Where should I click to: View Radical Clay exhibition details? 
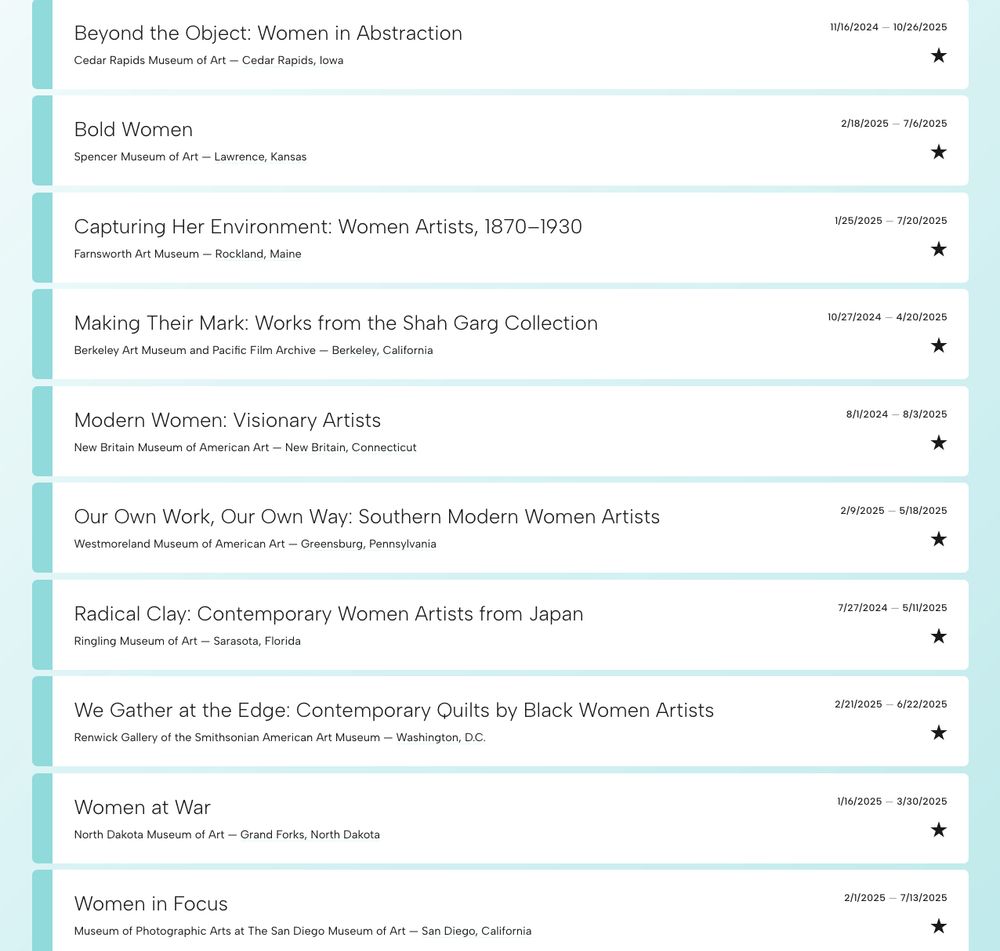tap(328, 614)
